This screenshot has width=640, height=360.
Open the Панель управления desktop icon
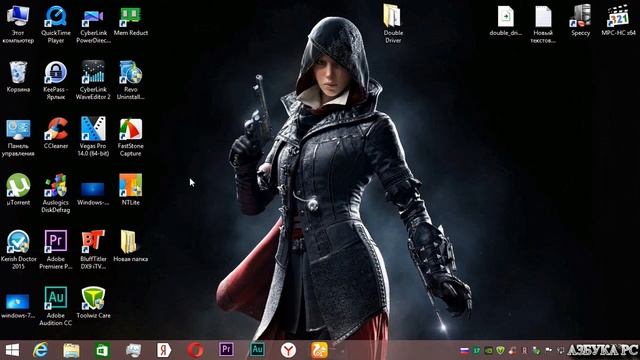pyautogui.click(x=18, y=137)
